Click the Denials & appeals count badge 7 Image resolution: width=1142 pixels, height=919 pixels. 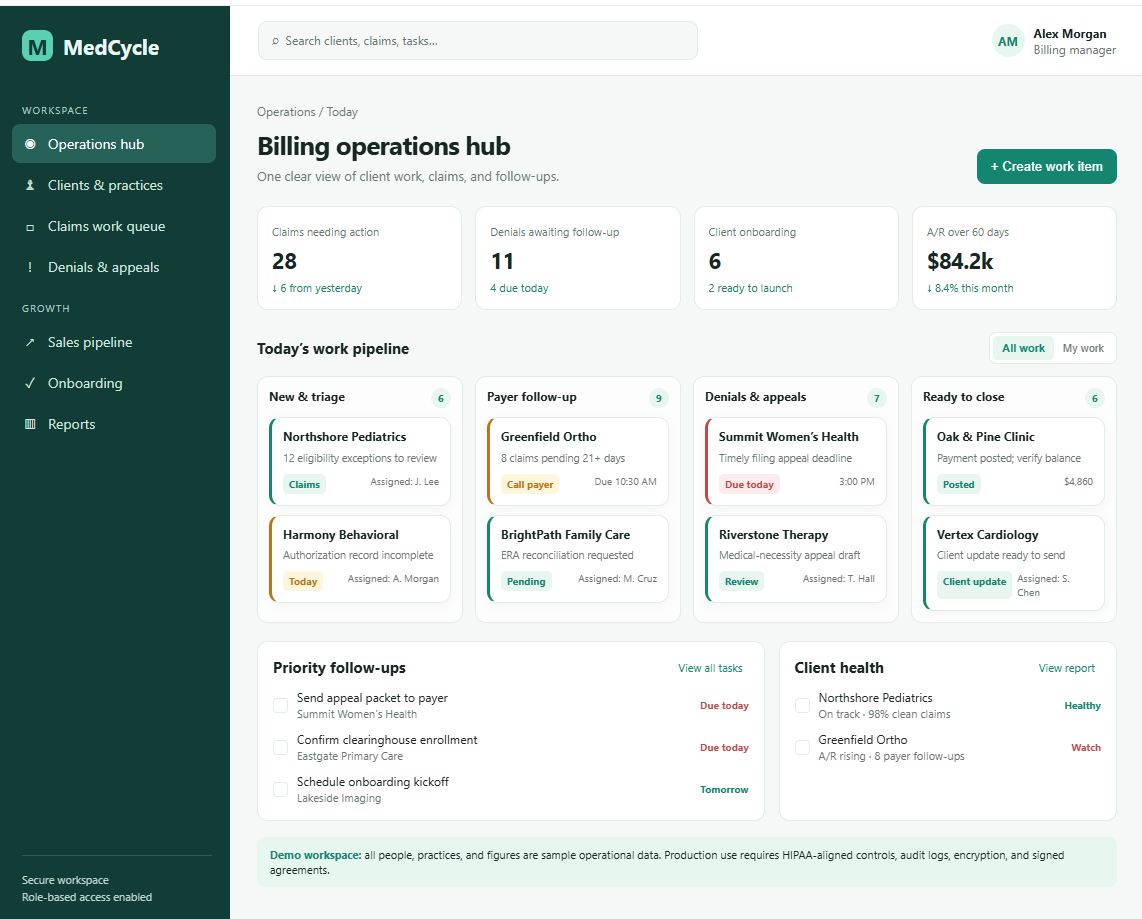coord(877,398)
